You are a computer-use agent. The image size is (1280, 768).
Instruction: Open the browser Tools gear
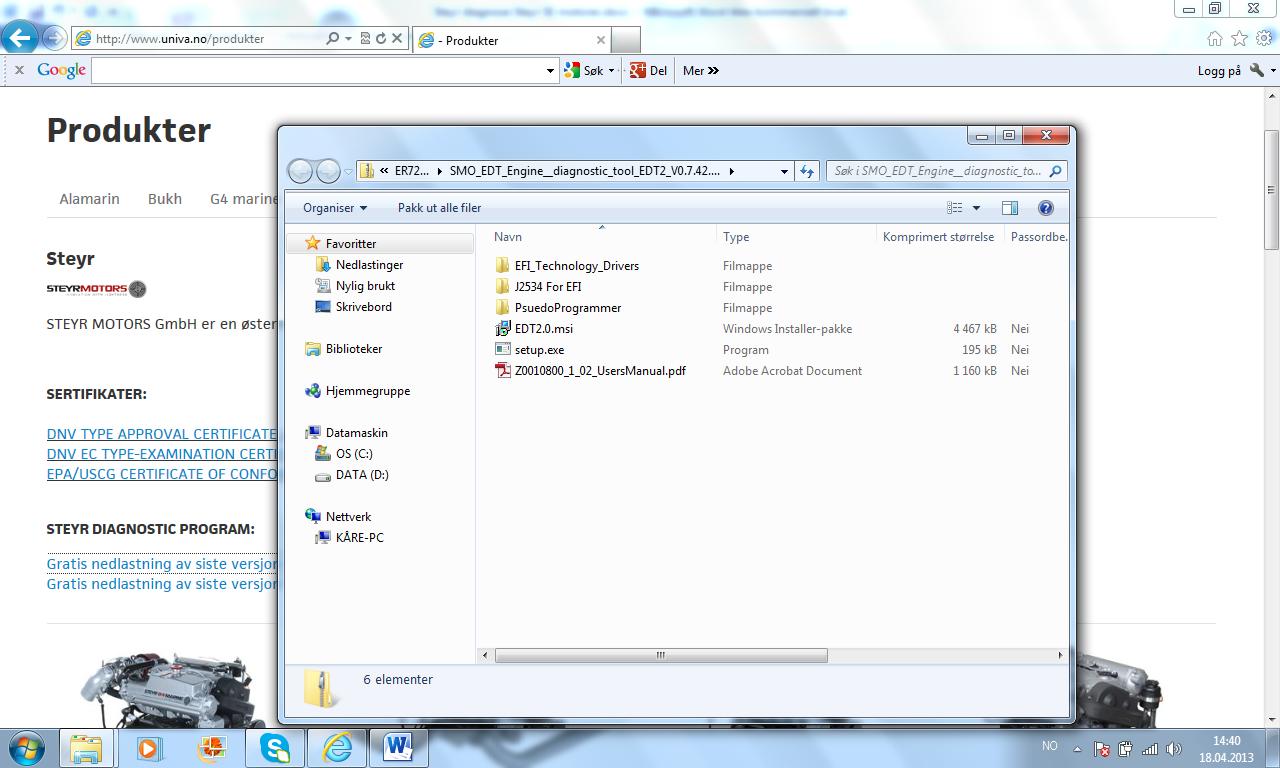(x=1265, y=39)
